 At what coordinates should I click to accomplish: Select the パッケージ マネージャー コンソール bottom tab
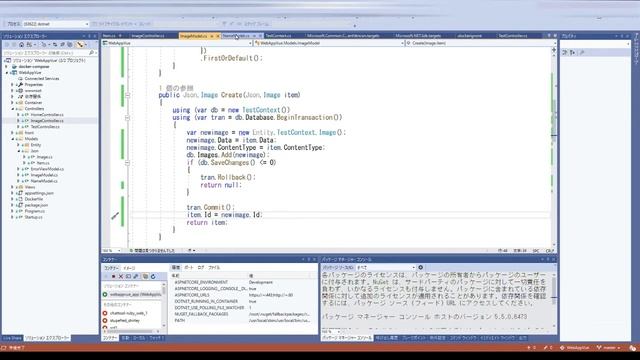[x=347, y=338]
